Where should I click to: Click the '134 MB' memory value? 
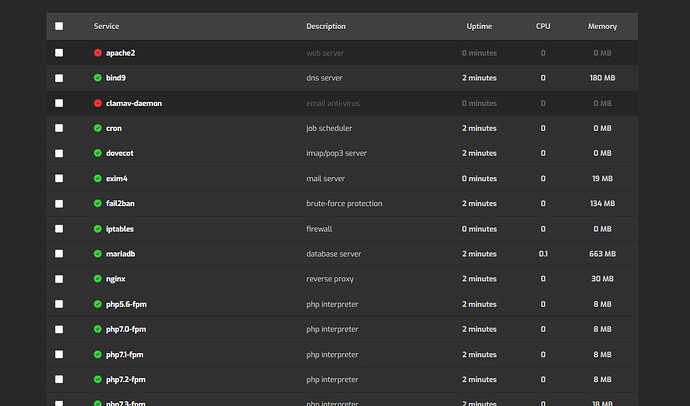[x=602, y=203]
